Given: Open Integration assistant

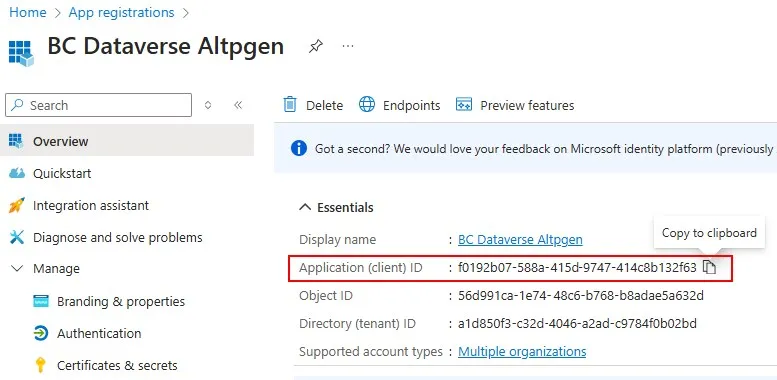Looking at the screenshot, I should point(91,205).
